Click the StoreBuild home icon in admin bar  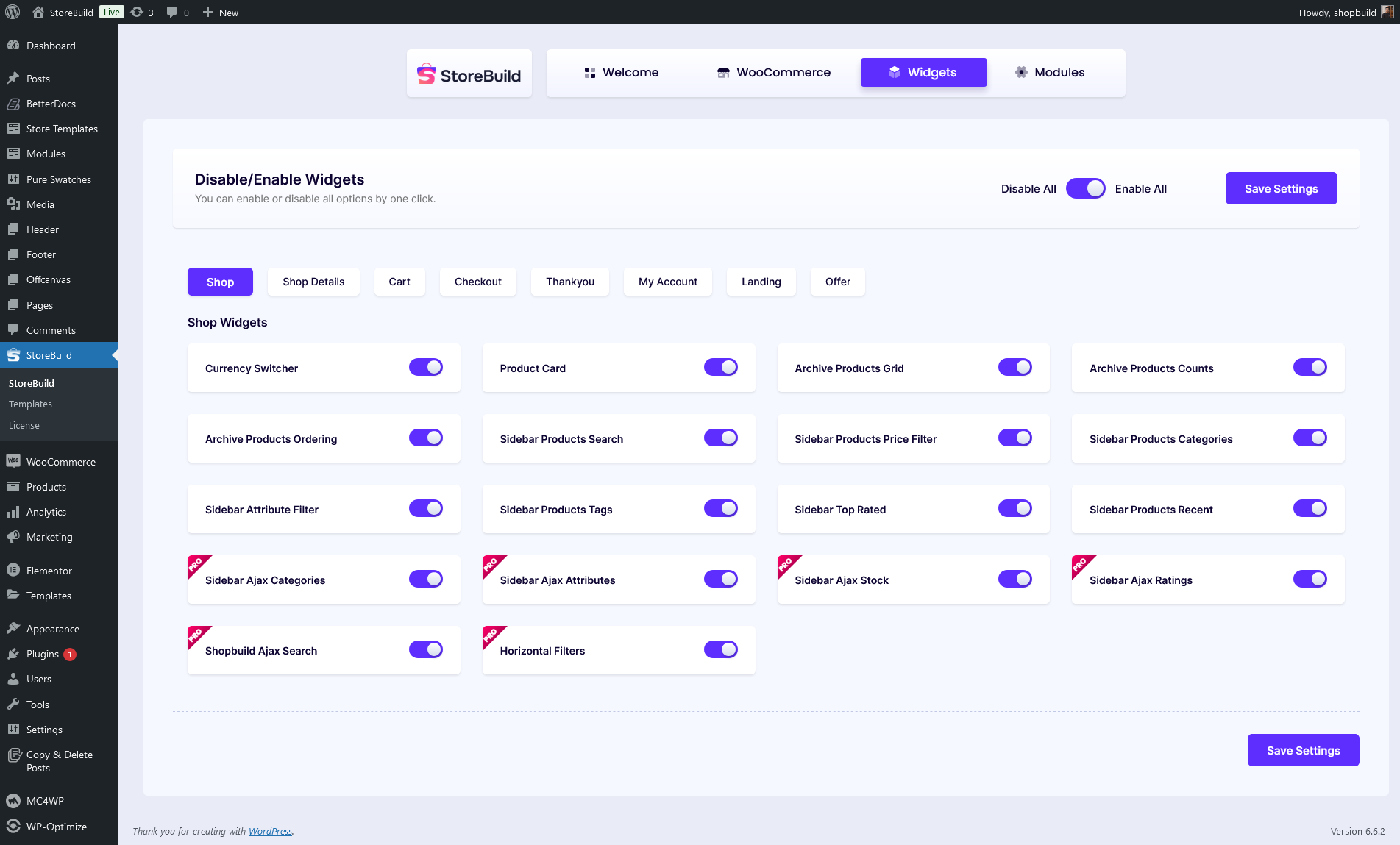click(38, 12)
